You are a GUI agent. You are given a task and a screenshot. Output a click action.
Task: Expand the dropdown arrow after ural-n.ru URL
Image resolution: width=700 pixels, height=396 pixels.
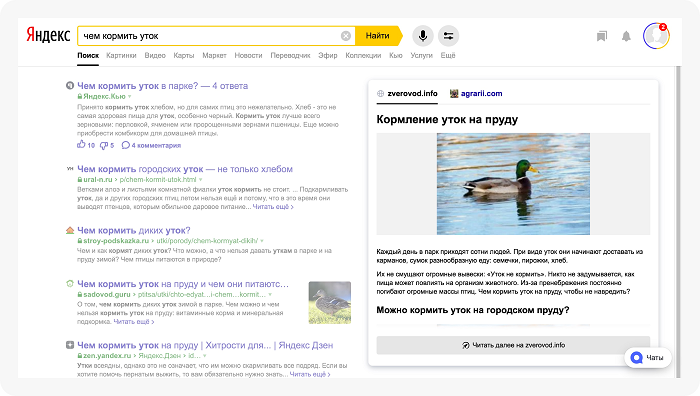coord(200,179)
